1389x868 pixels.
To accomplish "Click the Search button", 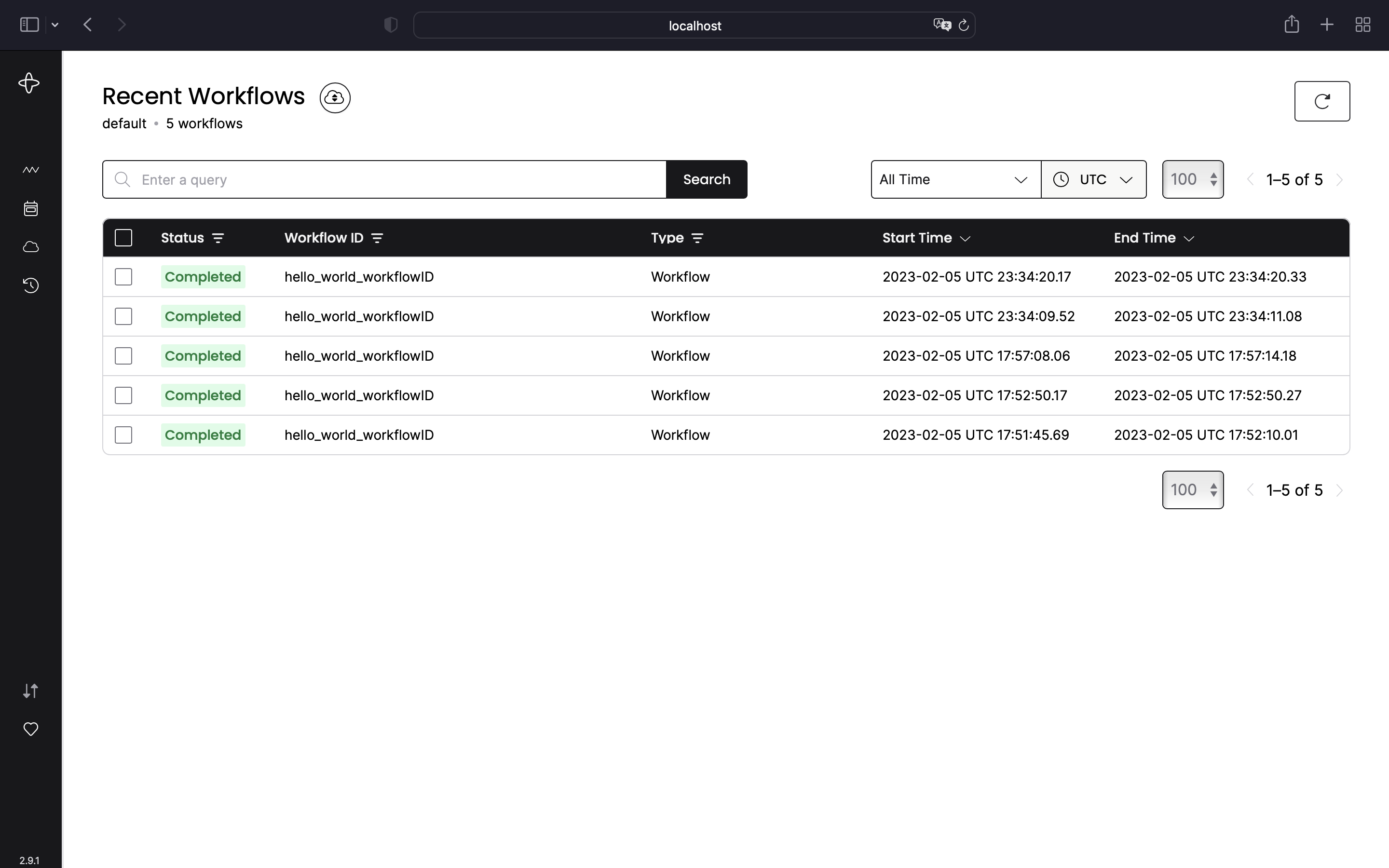I will [x=706, y=179].
